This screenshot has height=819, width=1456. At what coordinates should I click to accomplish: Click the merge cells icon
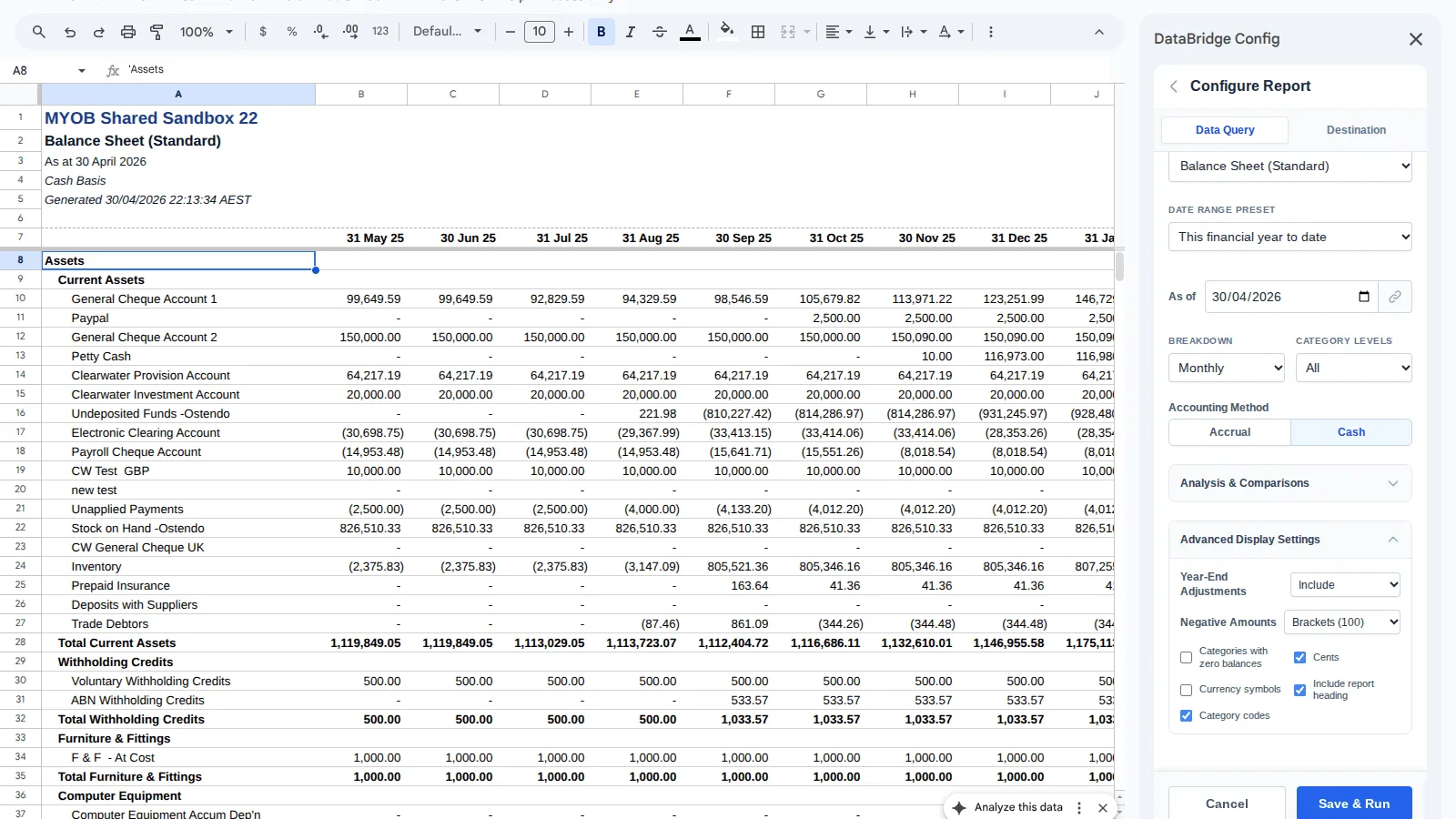click(x=788, y=32)
